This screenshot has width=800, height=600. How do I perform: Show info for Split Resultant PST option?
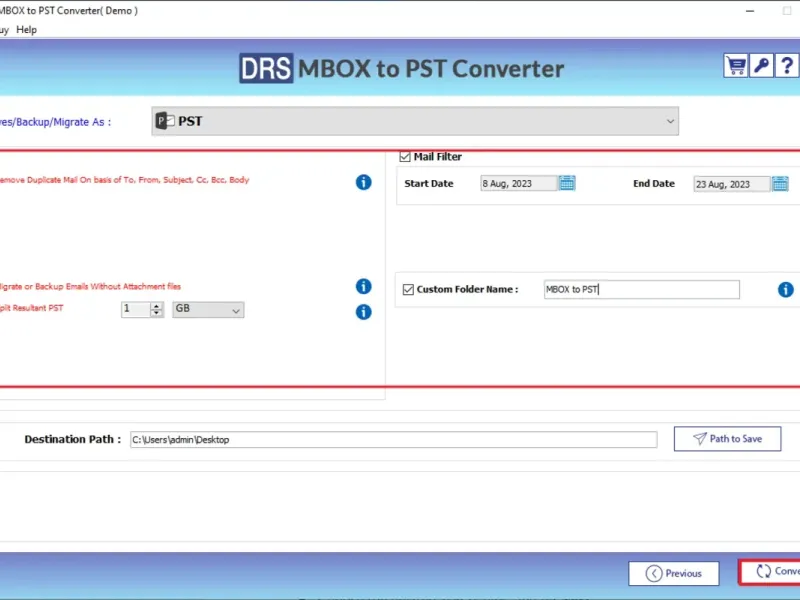363,312
